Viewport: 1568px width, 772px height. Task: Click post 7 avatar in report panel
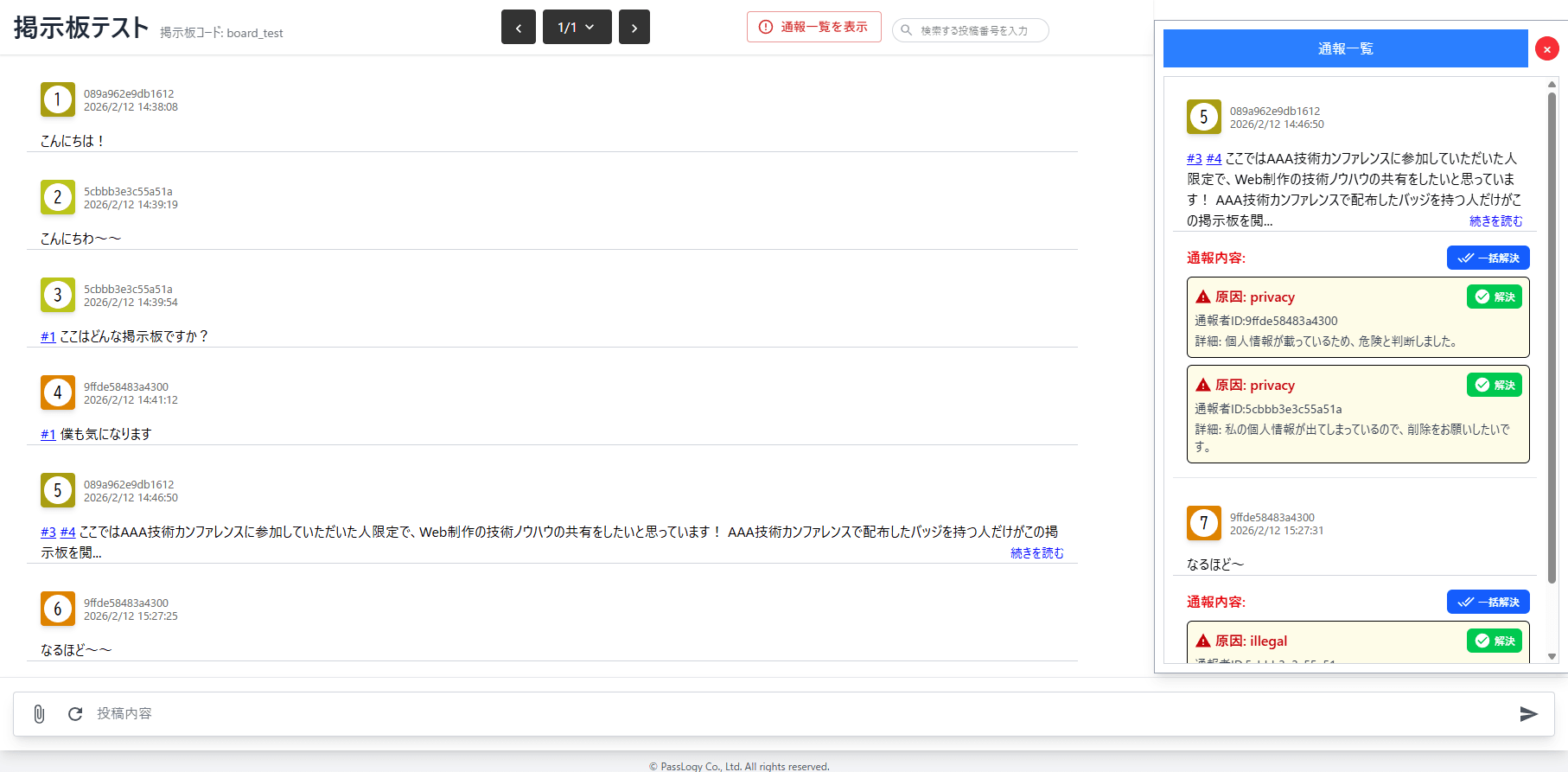point(1203,524)
